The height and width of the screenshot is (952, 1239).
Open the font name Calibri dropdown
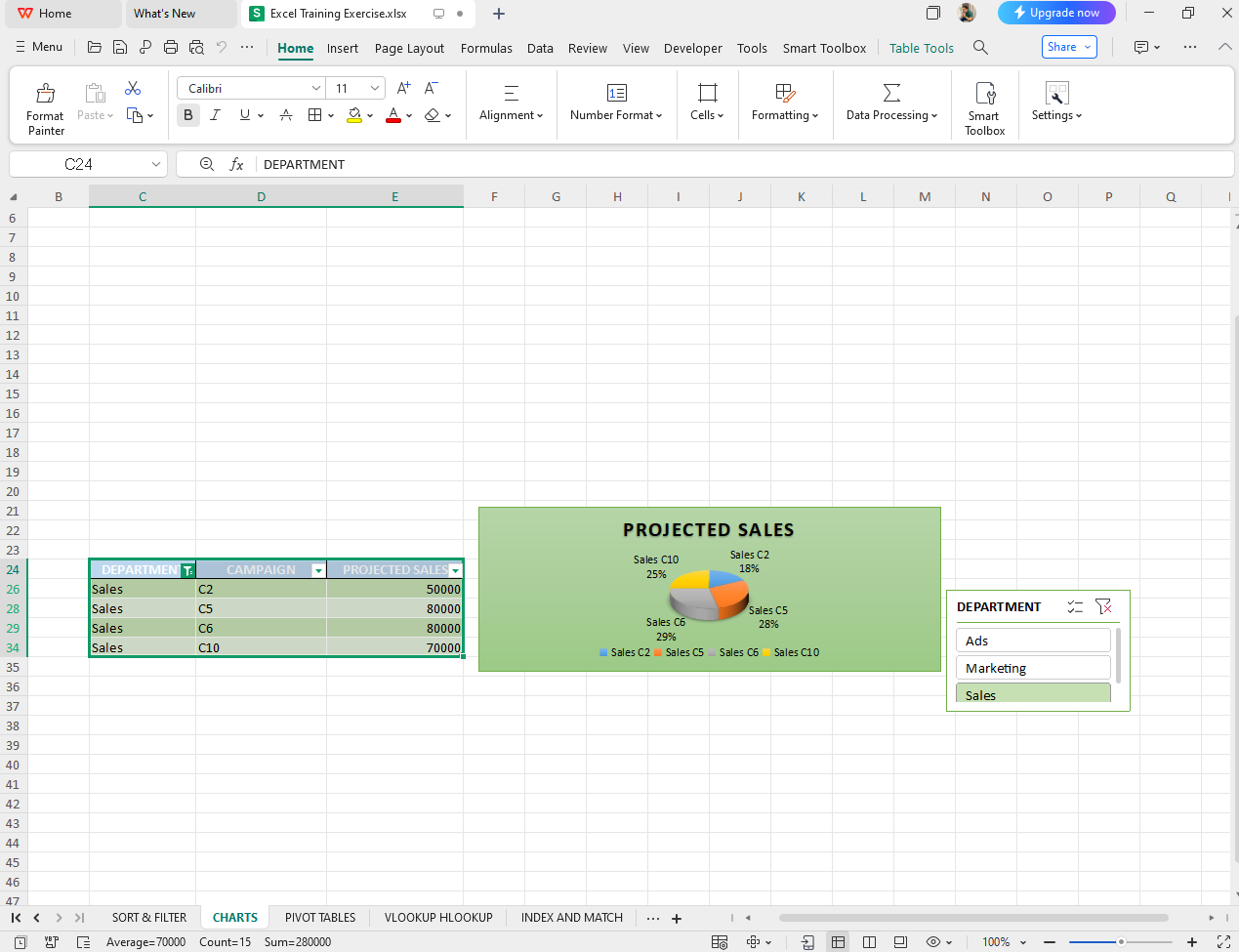[x=315, y=88]
